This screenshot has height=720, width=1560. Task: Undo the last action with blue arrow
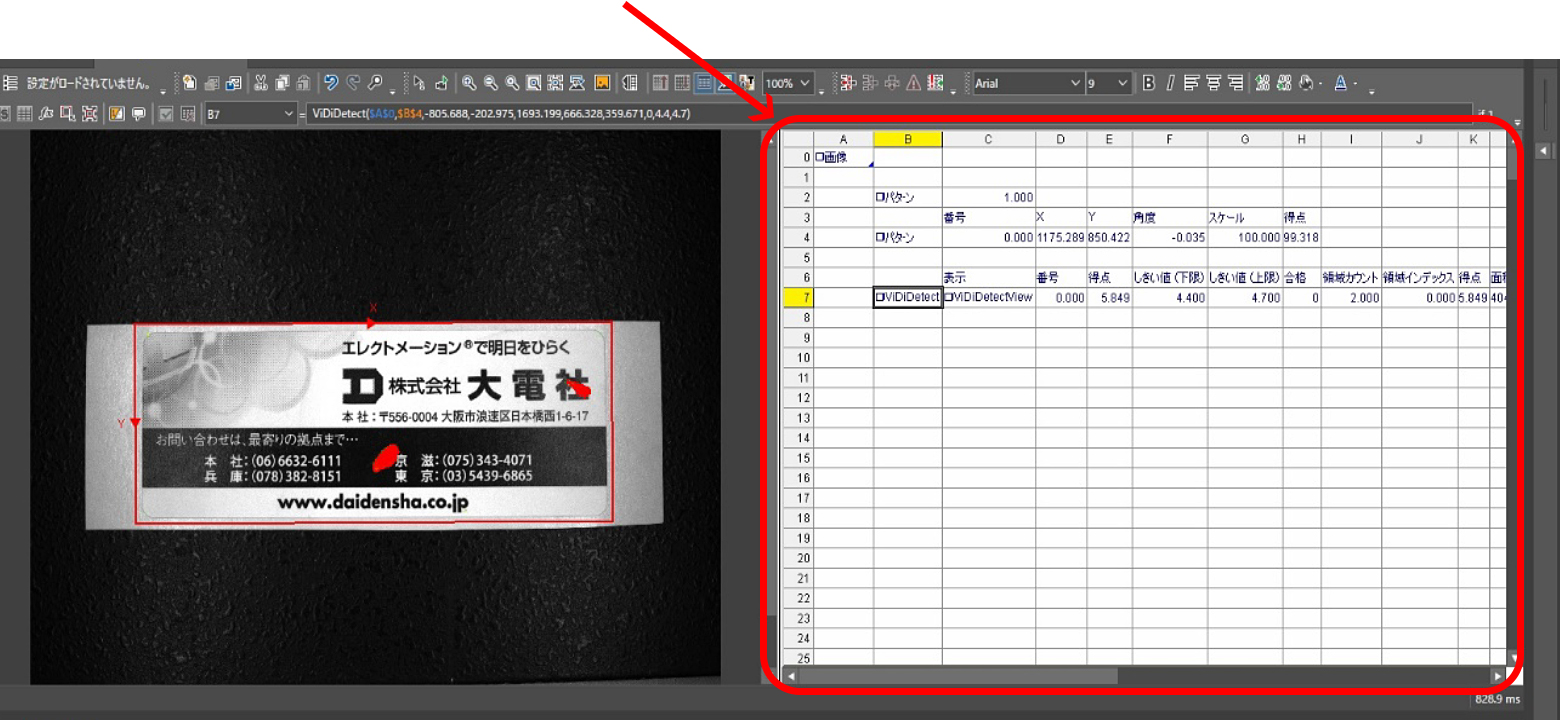[331, 83]
